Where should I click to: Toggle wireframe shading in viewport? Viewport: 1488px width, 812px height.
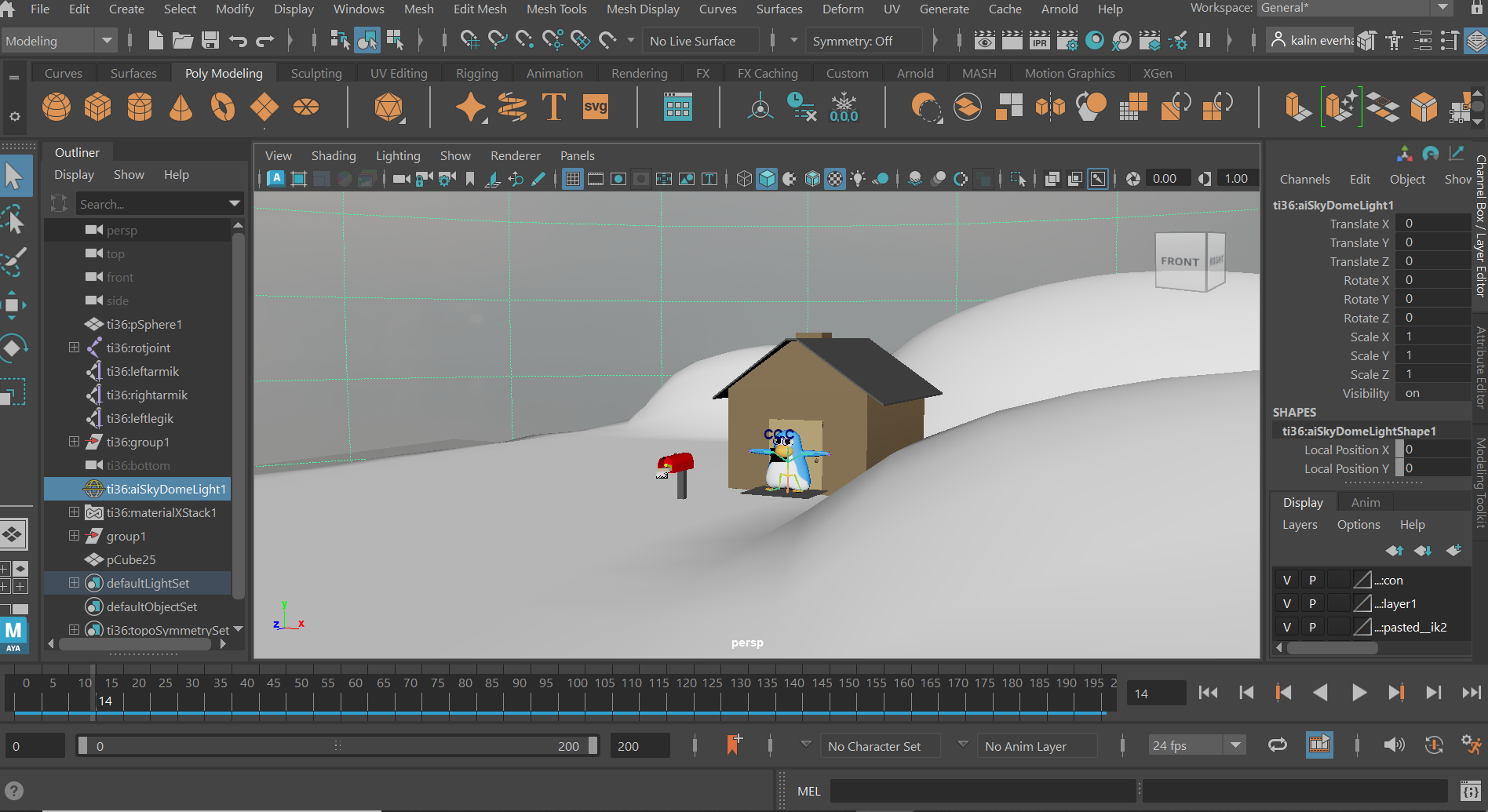pos(744,179)
